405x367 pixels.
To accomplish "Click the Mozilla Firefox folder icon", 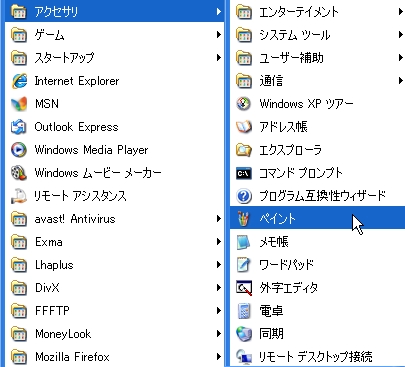I will pyautogui.click(x=19, y=357).
